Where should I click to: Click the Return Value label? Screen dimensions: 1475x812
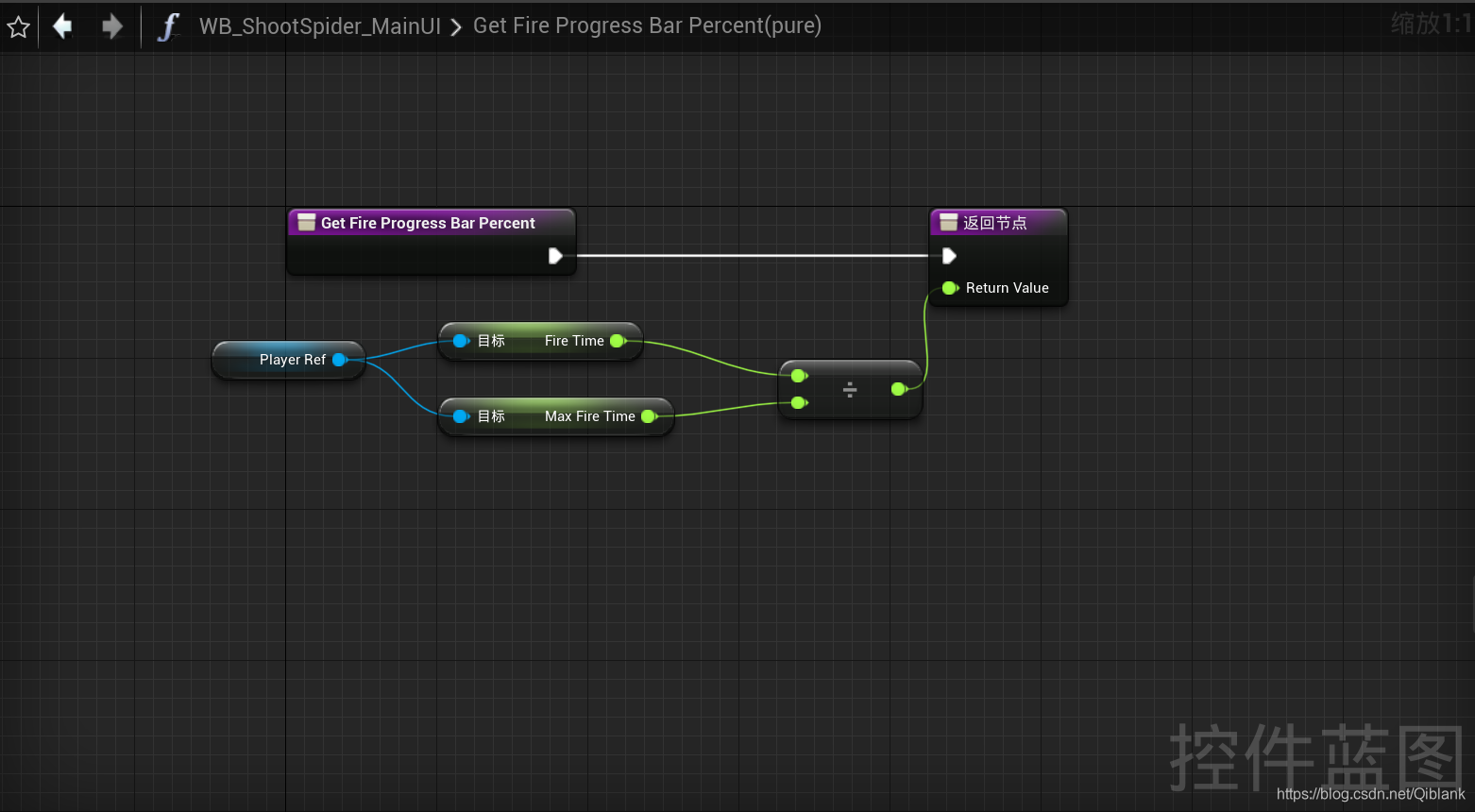click(x=1007, y=288)
